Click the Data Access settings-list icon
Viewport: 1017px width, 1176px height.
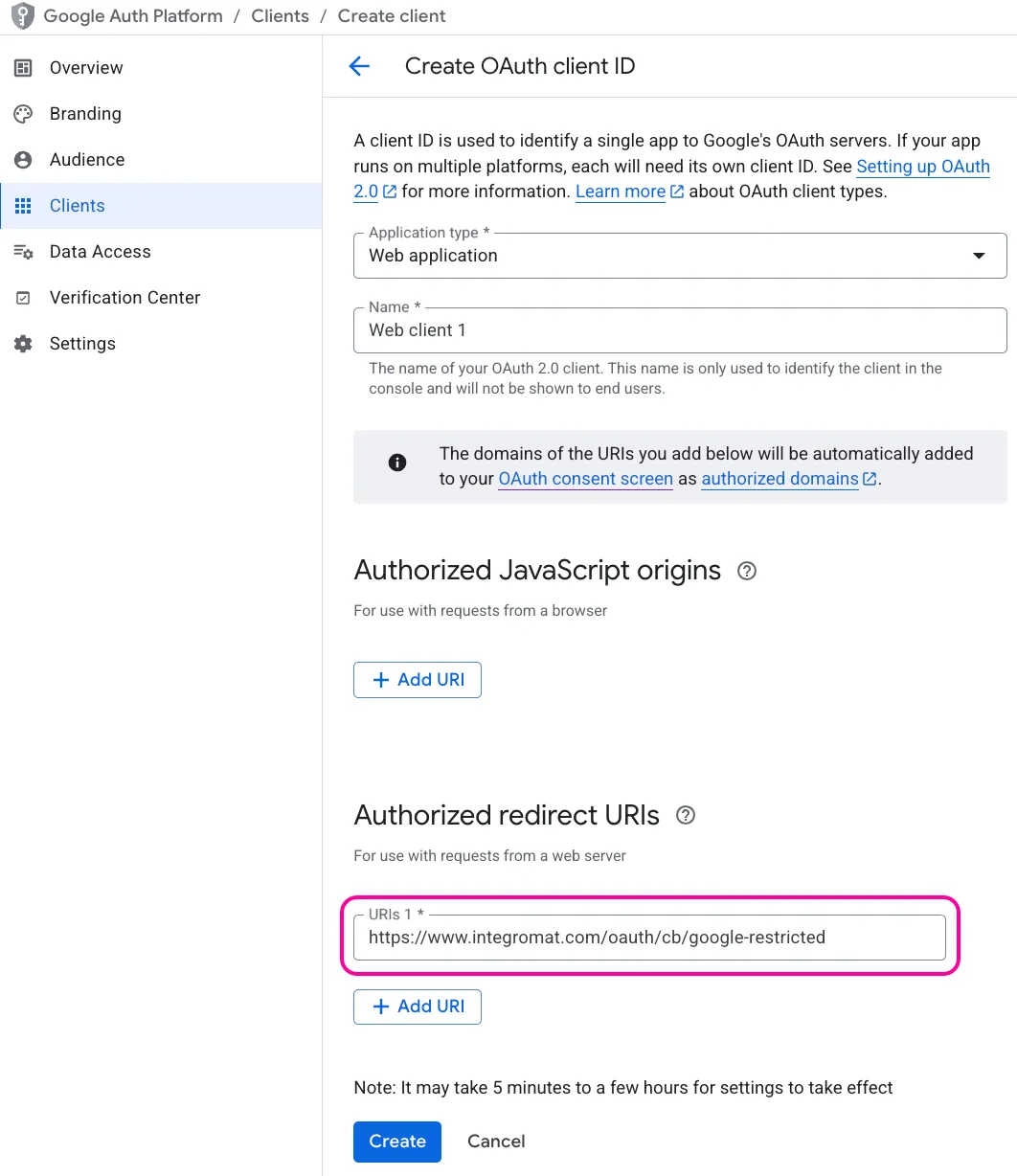click(x=23, y=252)
